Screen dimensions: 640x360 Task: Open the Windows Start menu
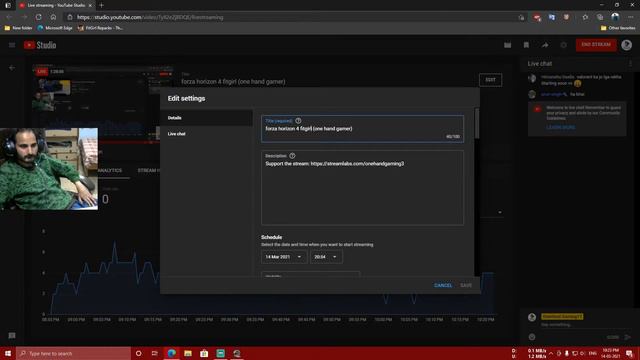point(8,353)
